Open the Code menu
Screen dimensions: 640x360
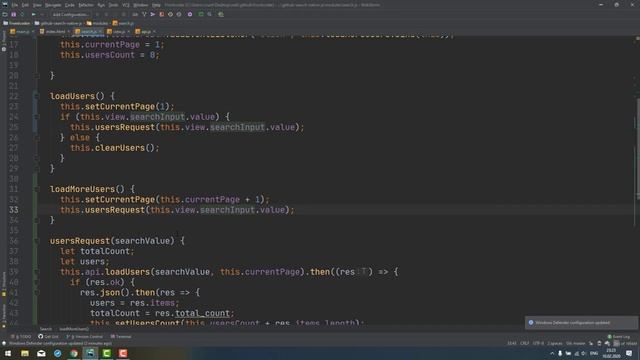[70, 5]
